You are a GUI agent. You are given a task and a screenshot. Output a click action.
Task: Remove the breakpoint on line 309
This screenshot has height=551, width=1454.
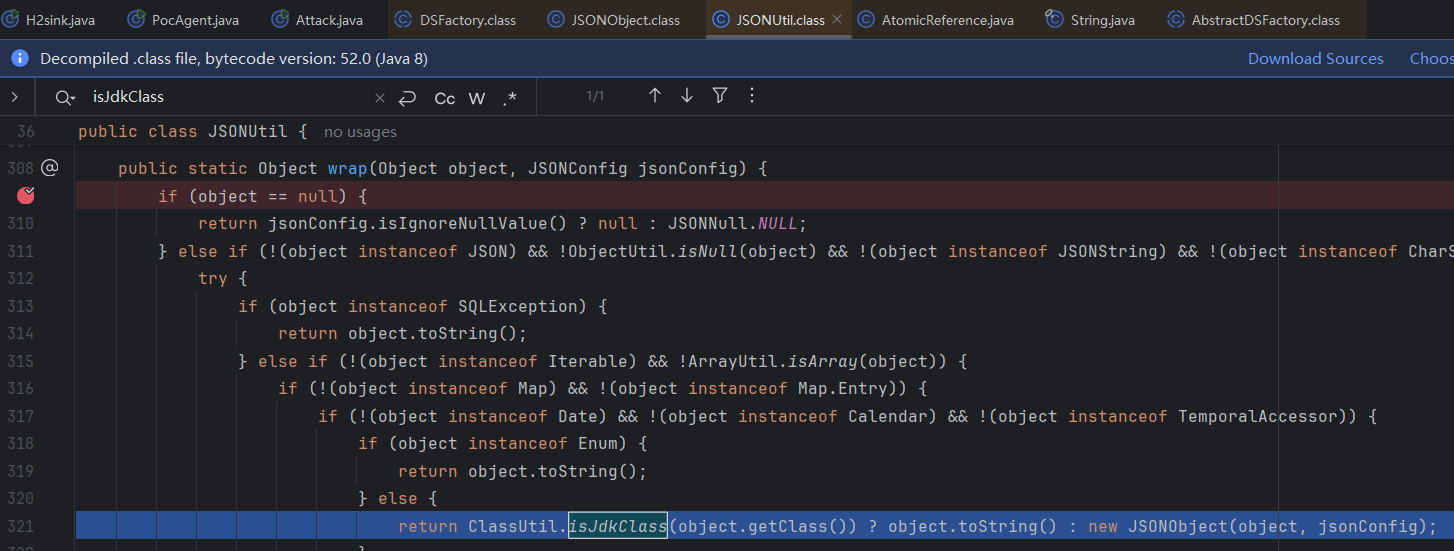[x=26, y=195]
